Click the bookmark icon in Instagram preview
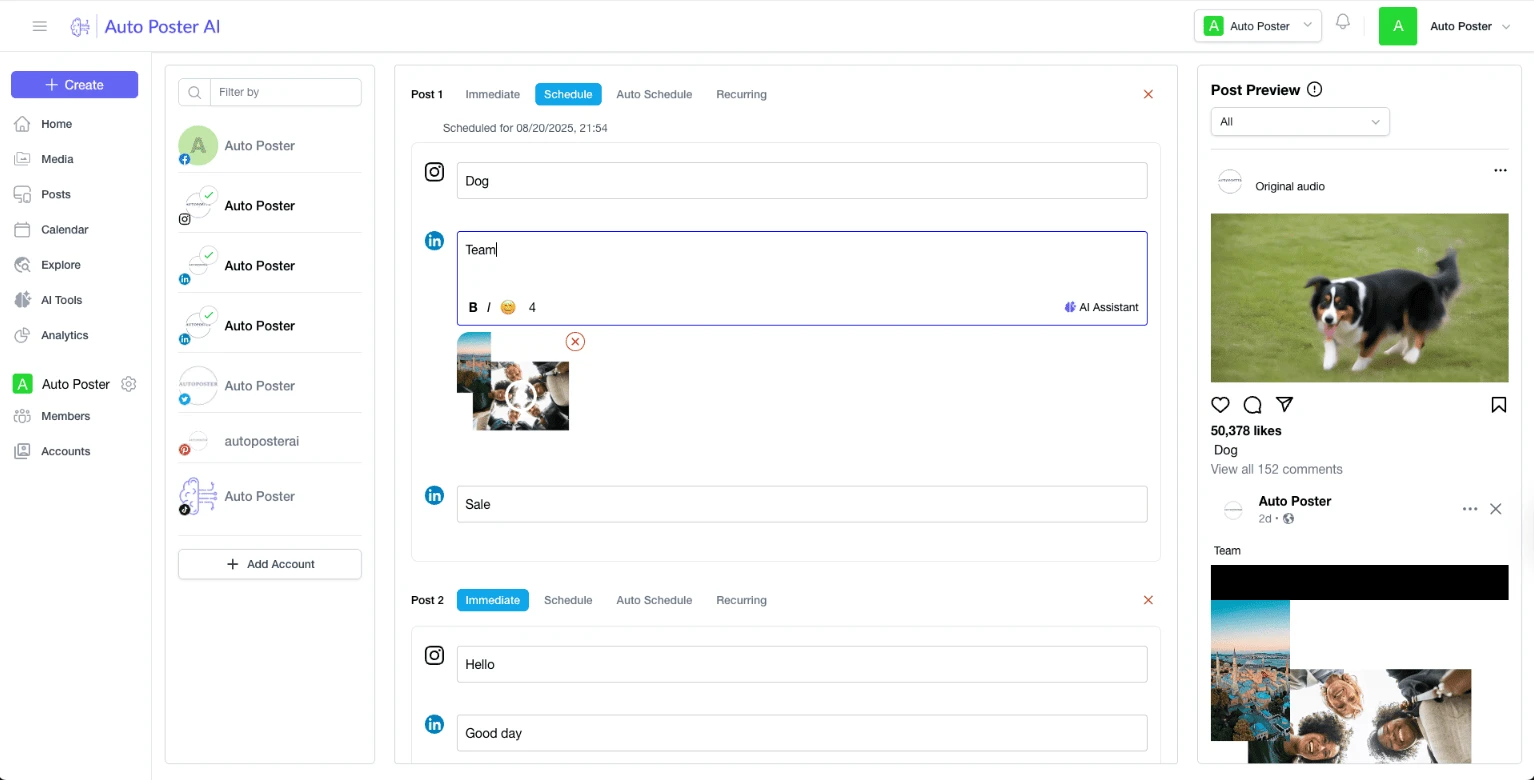 coord(1498,405)
